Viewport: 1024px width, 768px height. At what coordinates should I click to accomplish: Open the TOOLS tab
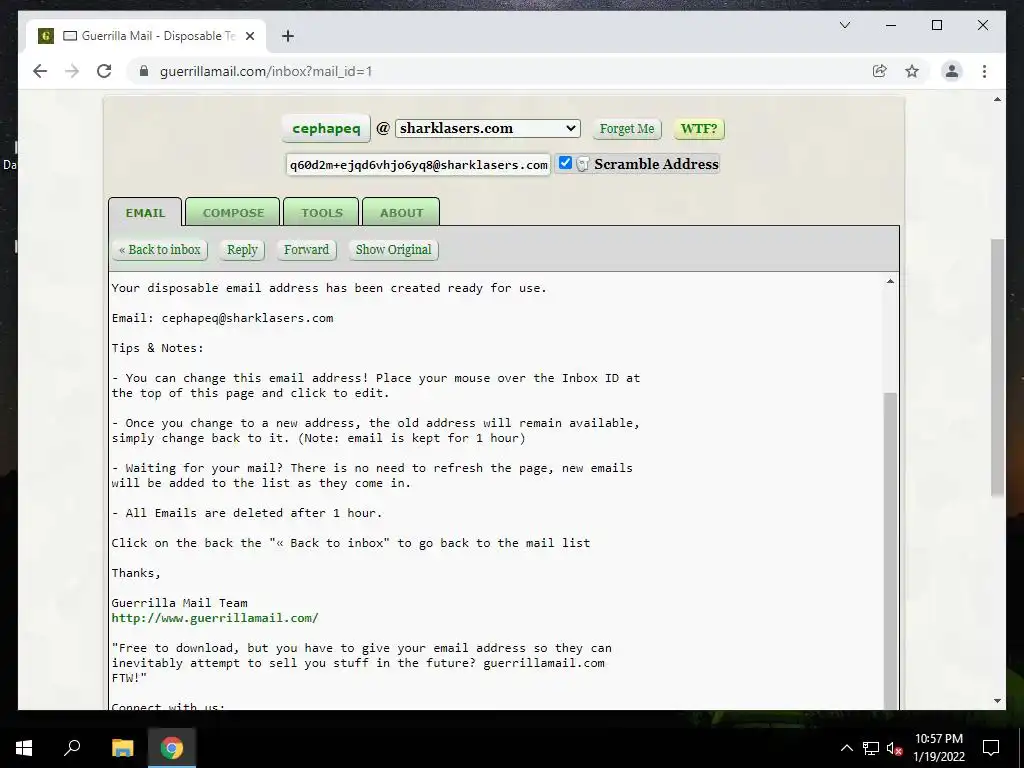click(321, 212)
